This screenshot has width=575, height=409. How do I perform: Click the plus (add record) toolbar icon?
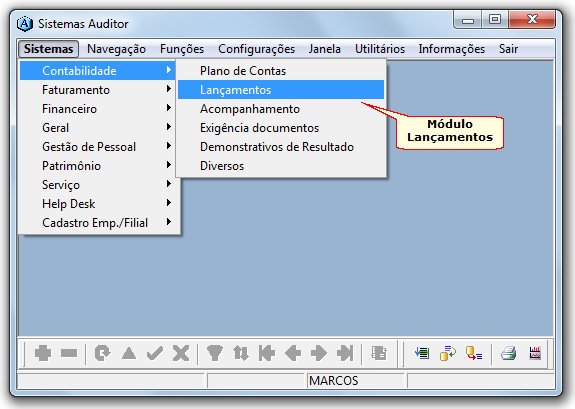[43, 354]
